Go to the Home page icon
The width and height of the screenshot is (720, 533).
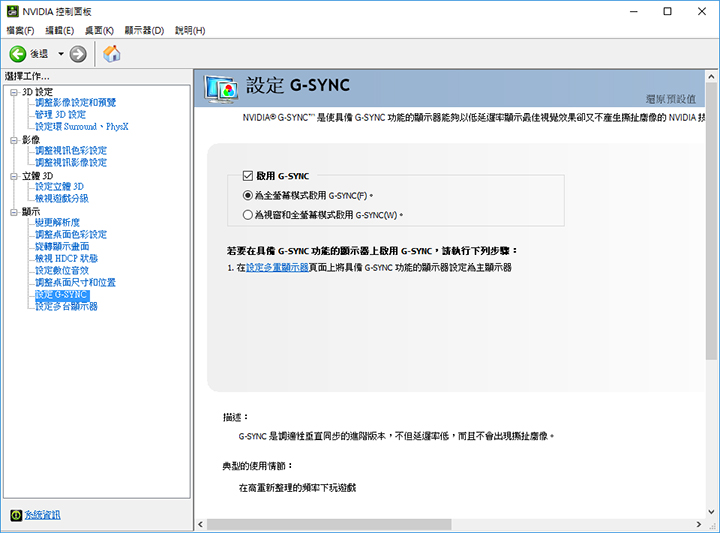coord(112,54)
